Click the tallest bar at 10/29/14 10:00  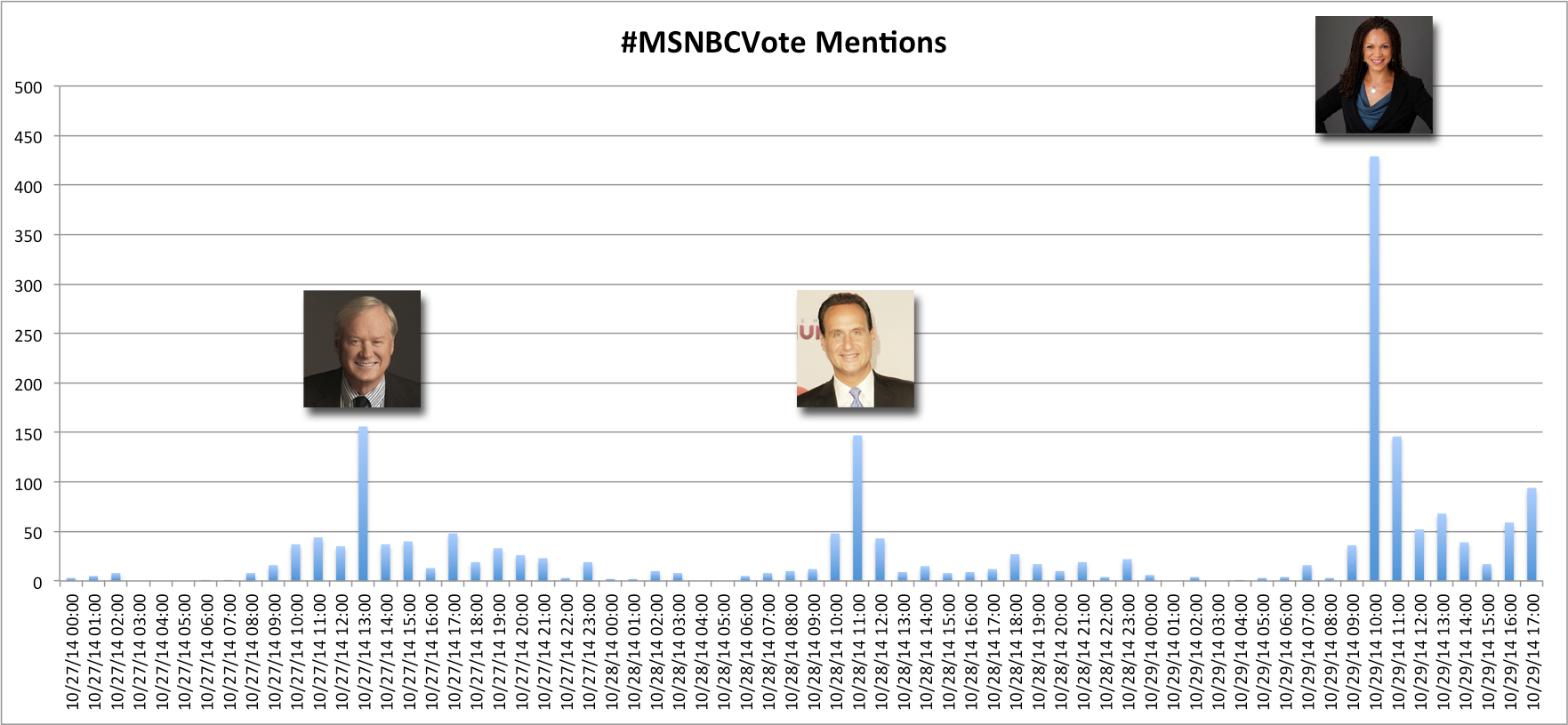(1374, 369)
